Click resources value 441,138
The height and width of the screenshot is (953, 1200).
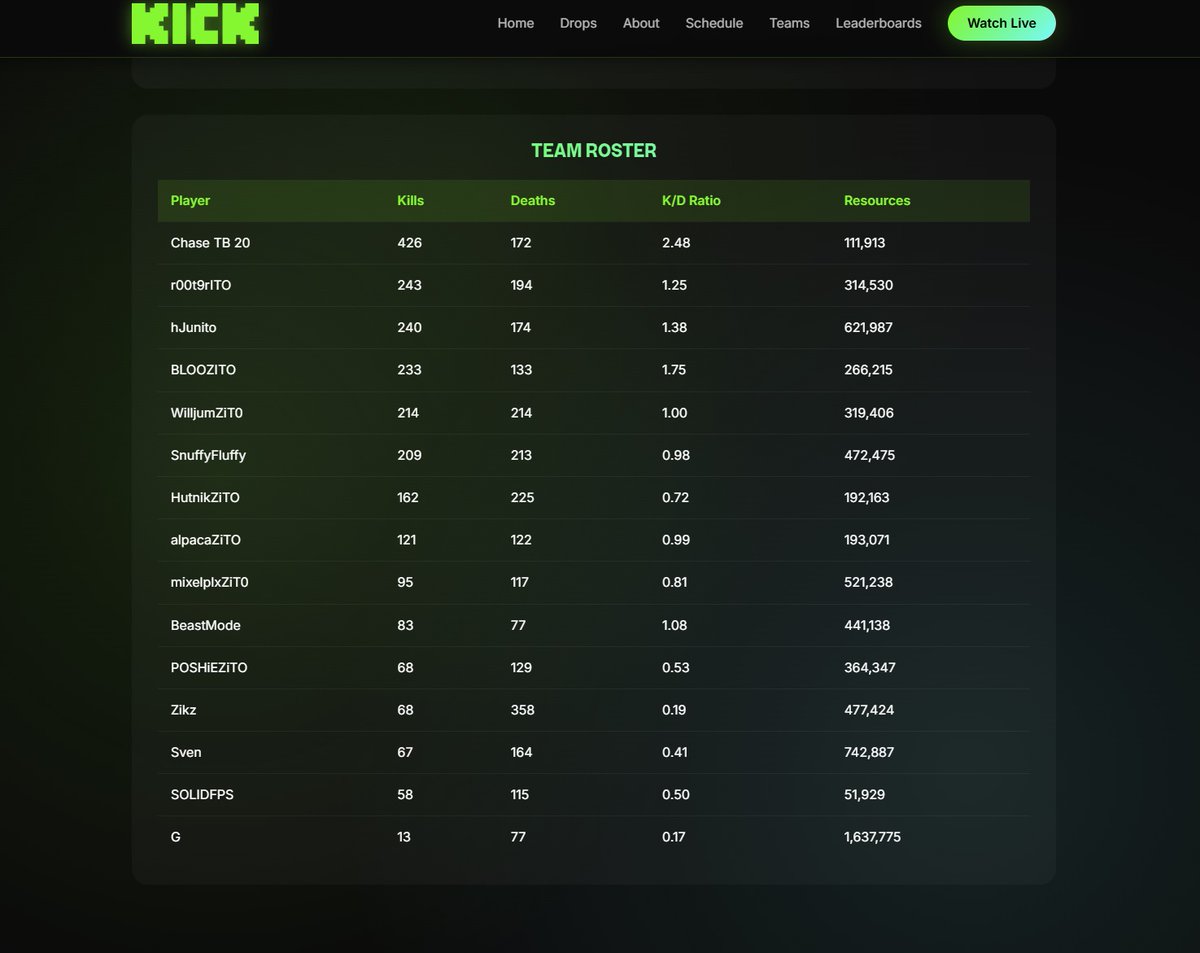coord(867,625)
